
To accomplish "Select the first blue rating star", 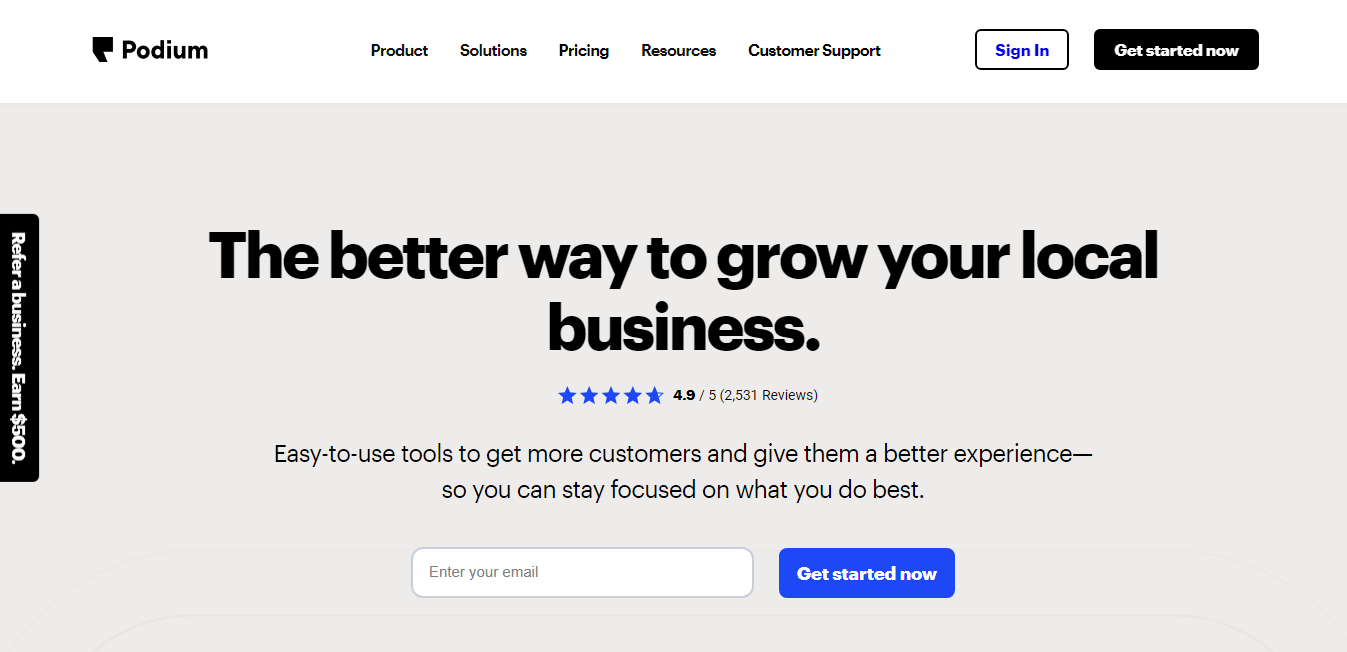I will click(x=568, y=395).
